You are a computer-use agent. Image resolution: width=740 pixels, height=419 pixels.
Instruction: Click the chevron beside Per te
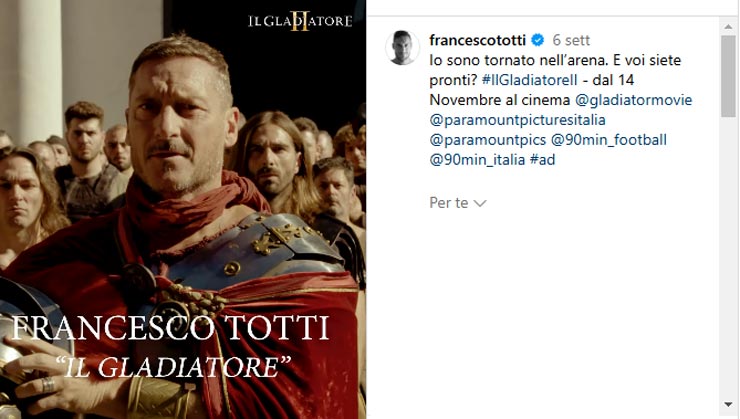pyautogui.click(x=480, y=203)
